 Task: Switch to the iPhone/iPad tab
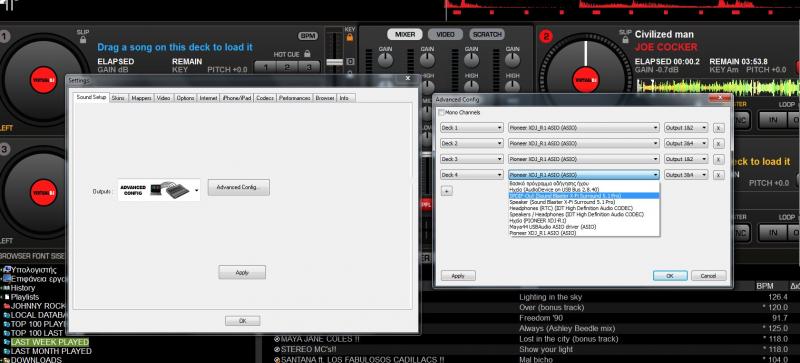pos(237,98)
